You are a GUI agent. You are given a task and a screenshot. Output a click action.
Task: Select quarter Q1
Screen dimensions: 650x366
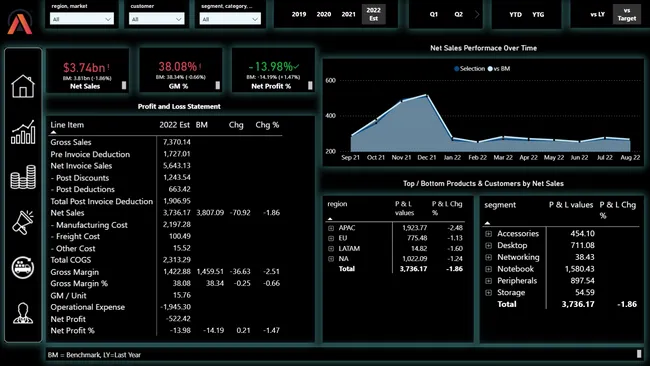(434, 15)
